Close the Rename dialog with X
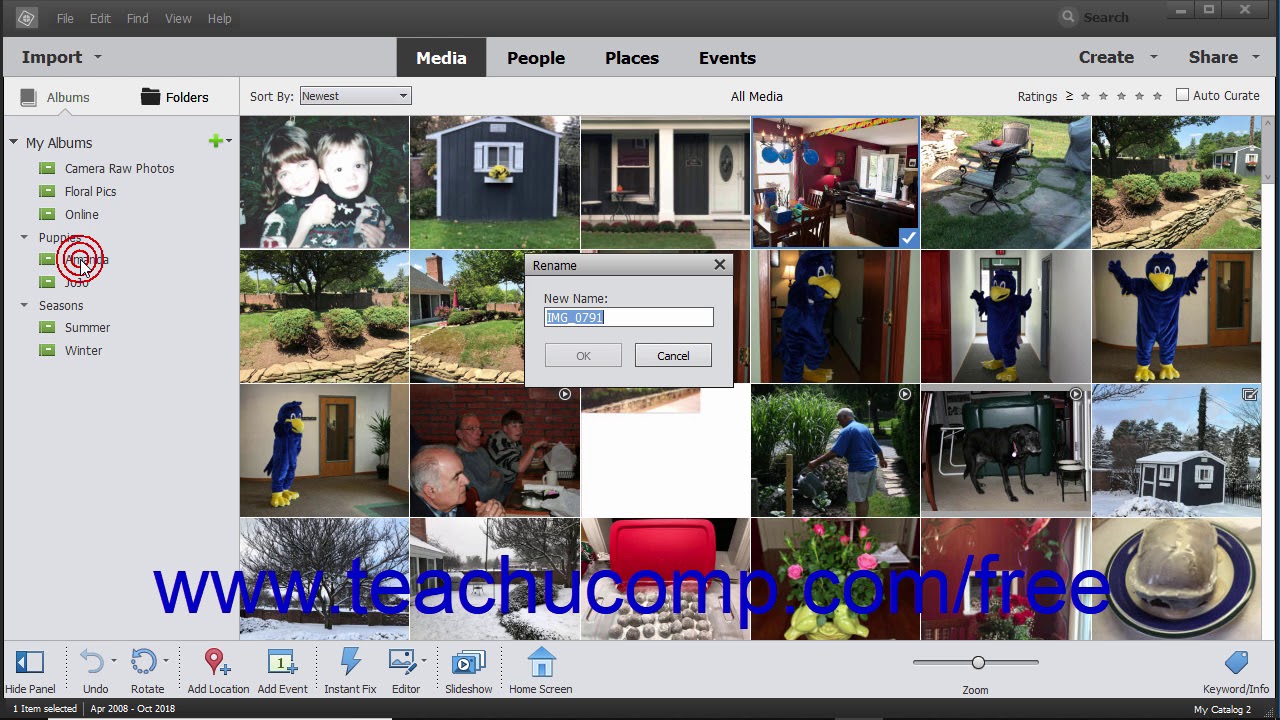1280x720 pixels. pos(720,265)
